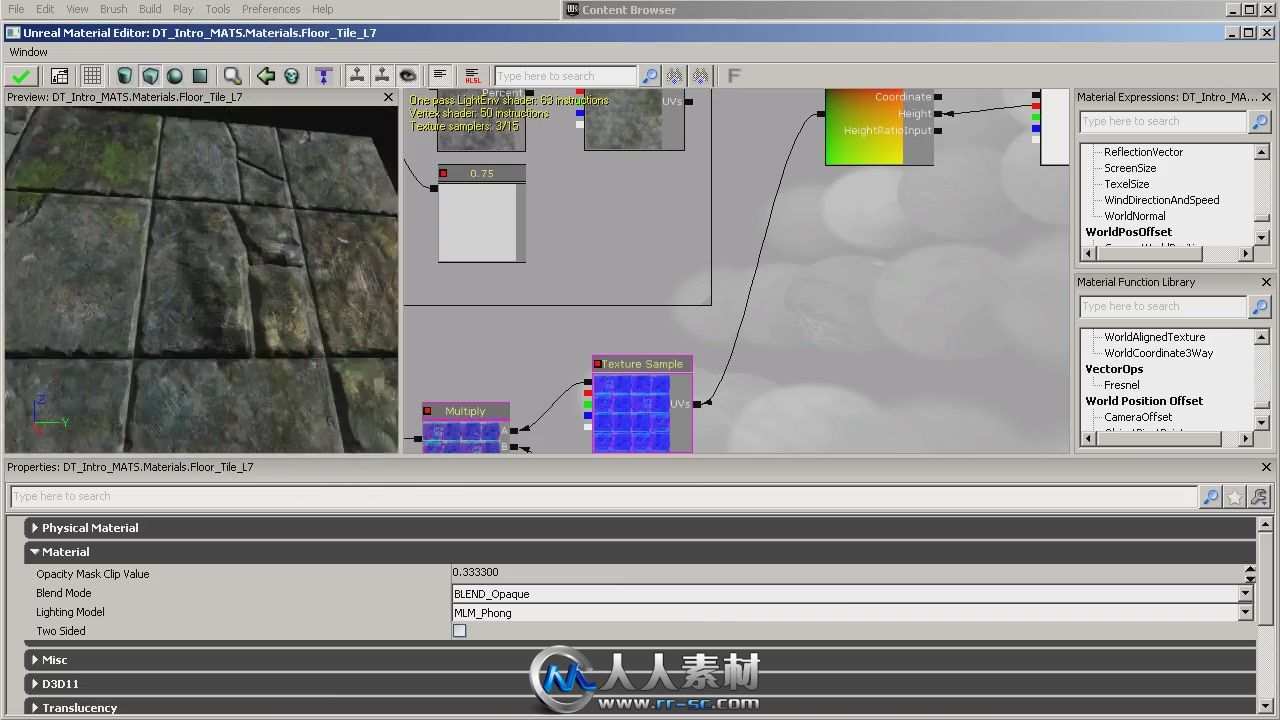1280x720 pixels.
Task: Close the Preview panel
Action: [389, 97]
